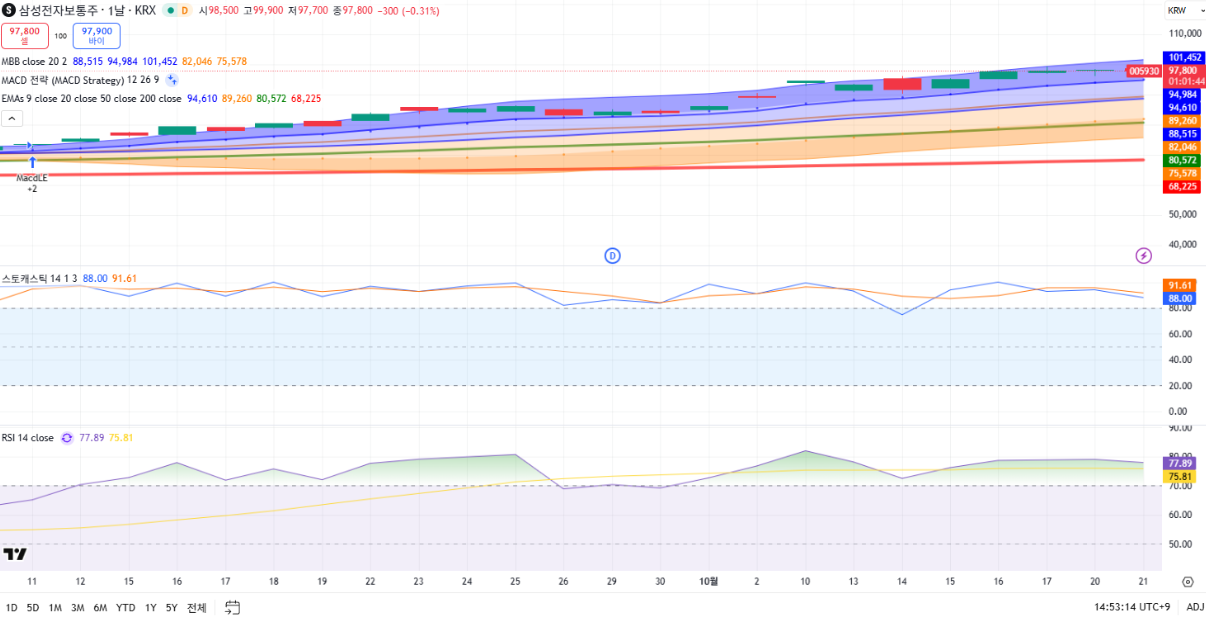Click the MacdLE blue arrow marker
The height and width of the screenshot is (617, 1206).
[x=32, y=160]
